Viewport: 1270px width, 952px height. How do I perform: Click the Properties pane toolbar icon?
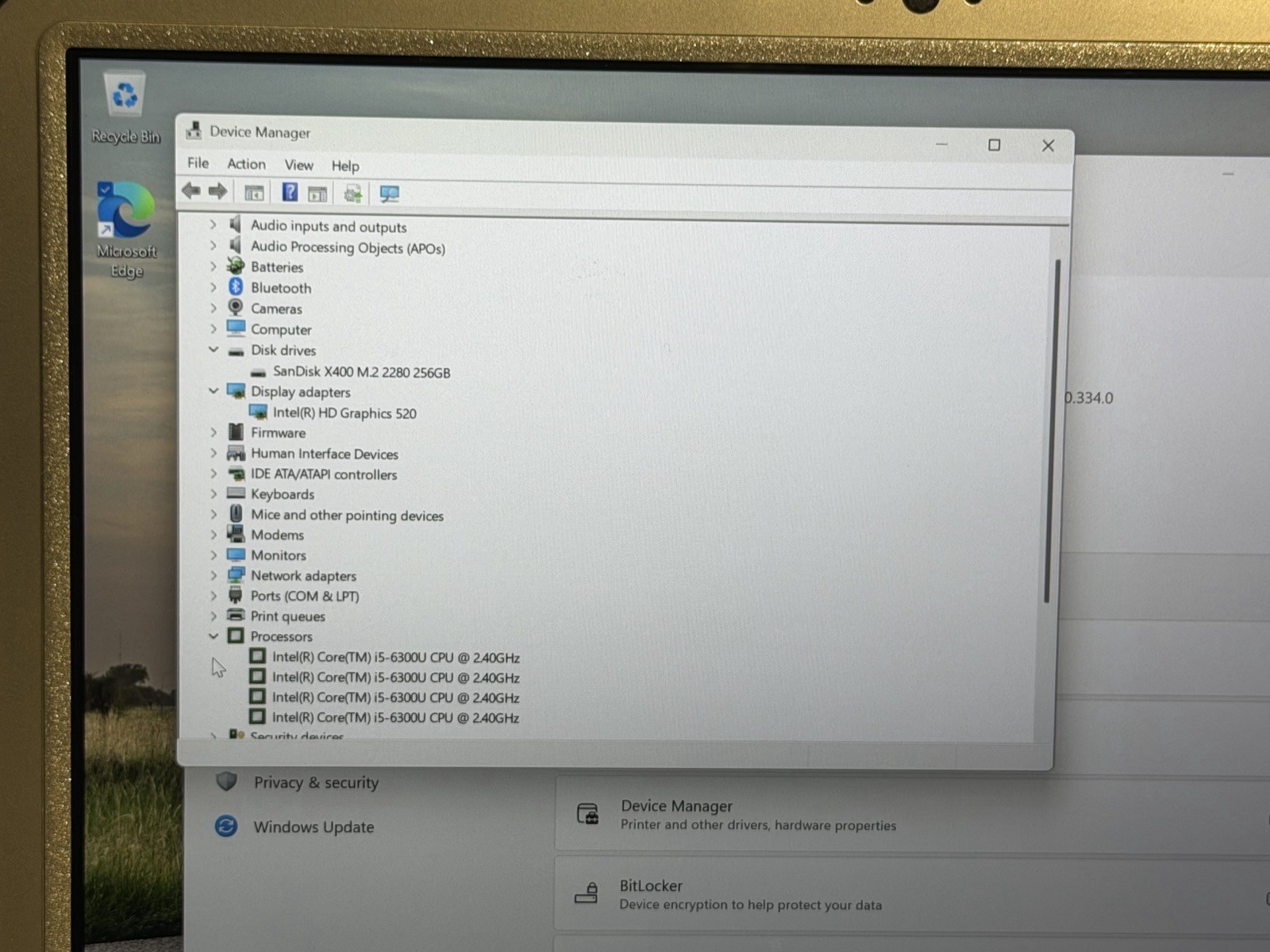tap(317, 194)
